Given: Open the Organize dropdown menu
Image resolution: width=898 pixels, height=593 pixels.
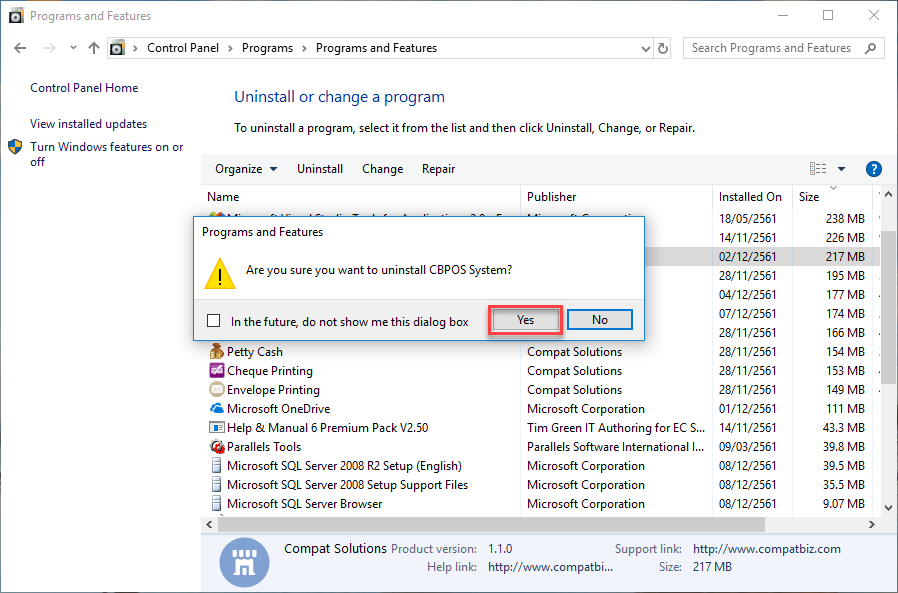Looking at the screenshot, I should [246, 169].
